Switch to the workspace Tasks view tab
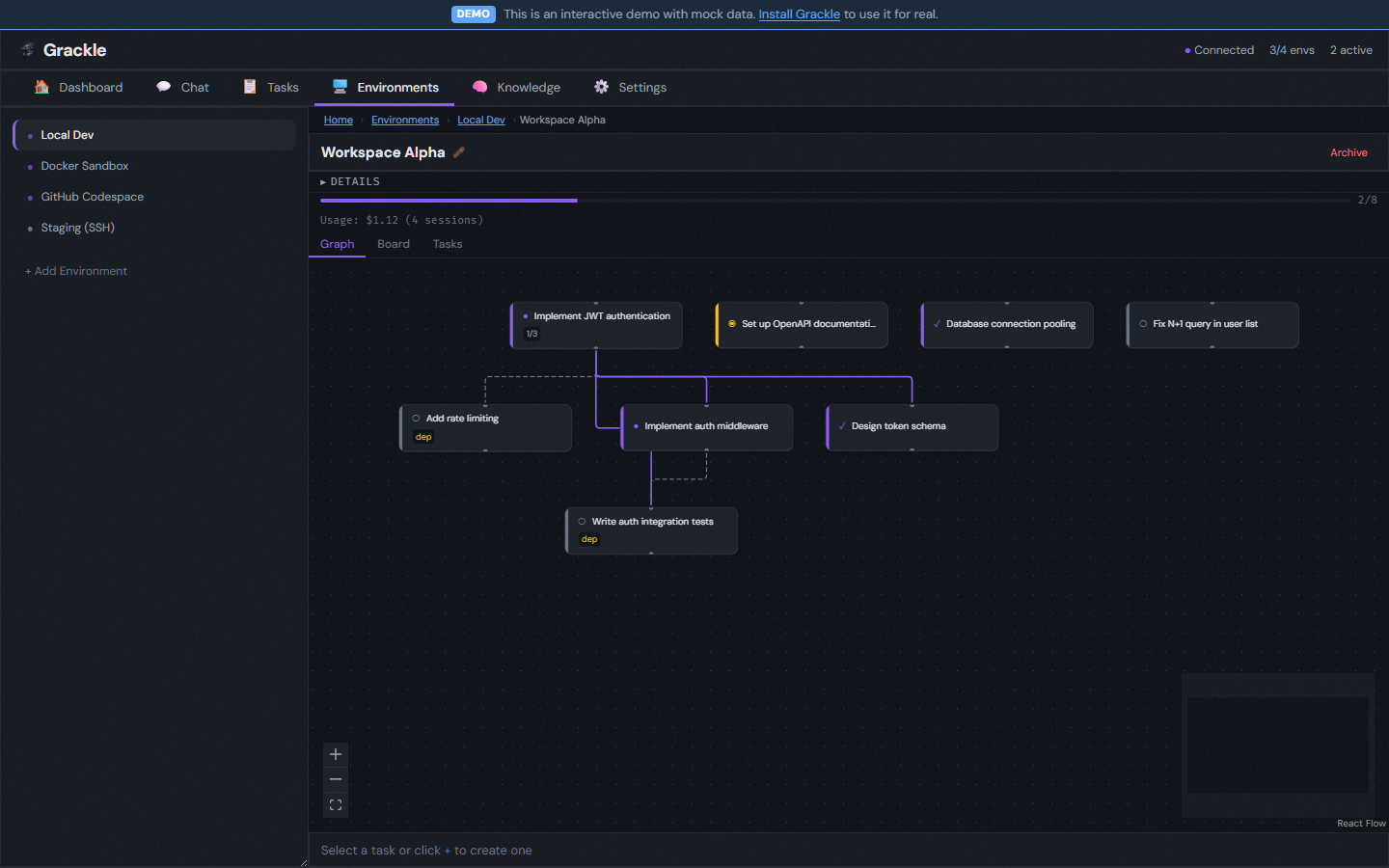The width and height of the screenshot is (1389, 868). [x=448, y=244]
